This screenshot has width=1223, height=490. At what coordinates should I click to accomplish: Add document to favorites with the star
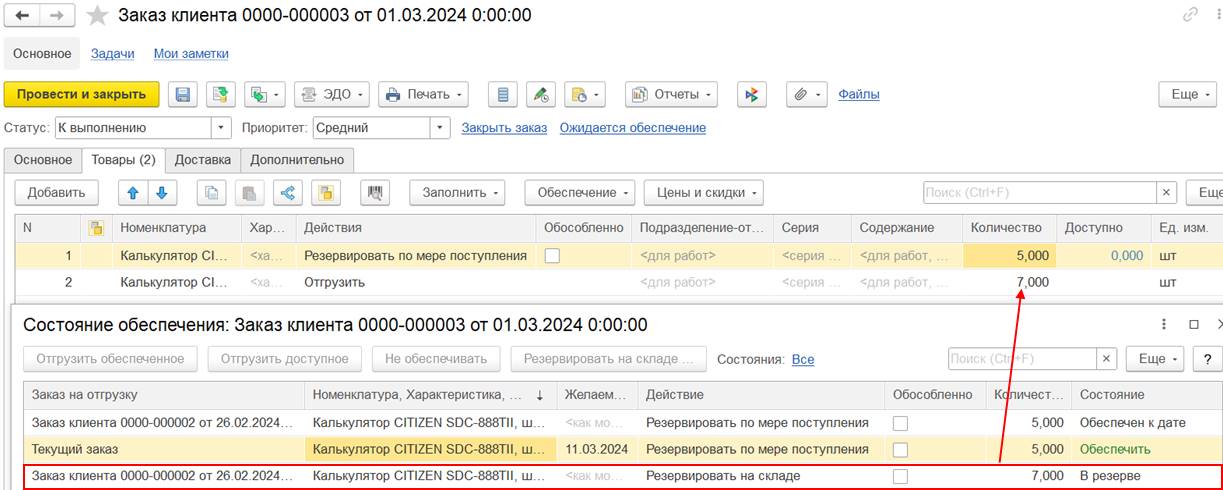coord(97,16)
